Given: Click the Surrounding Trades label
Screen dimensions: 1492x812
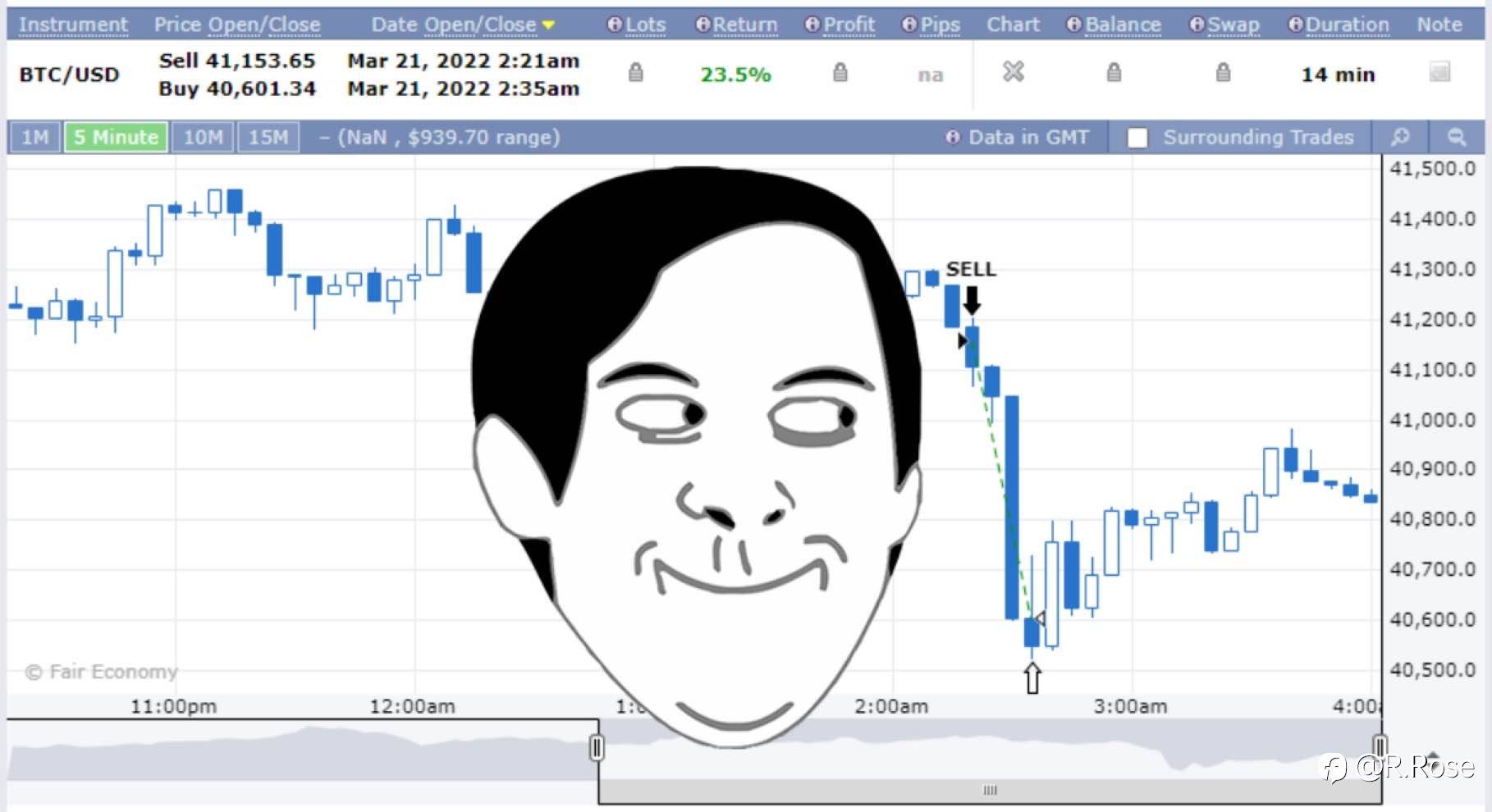Looking at the screenshot, I should pos(1259,137).
